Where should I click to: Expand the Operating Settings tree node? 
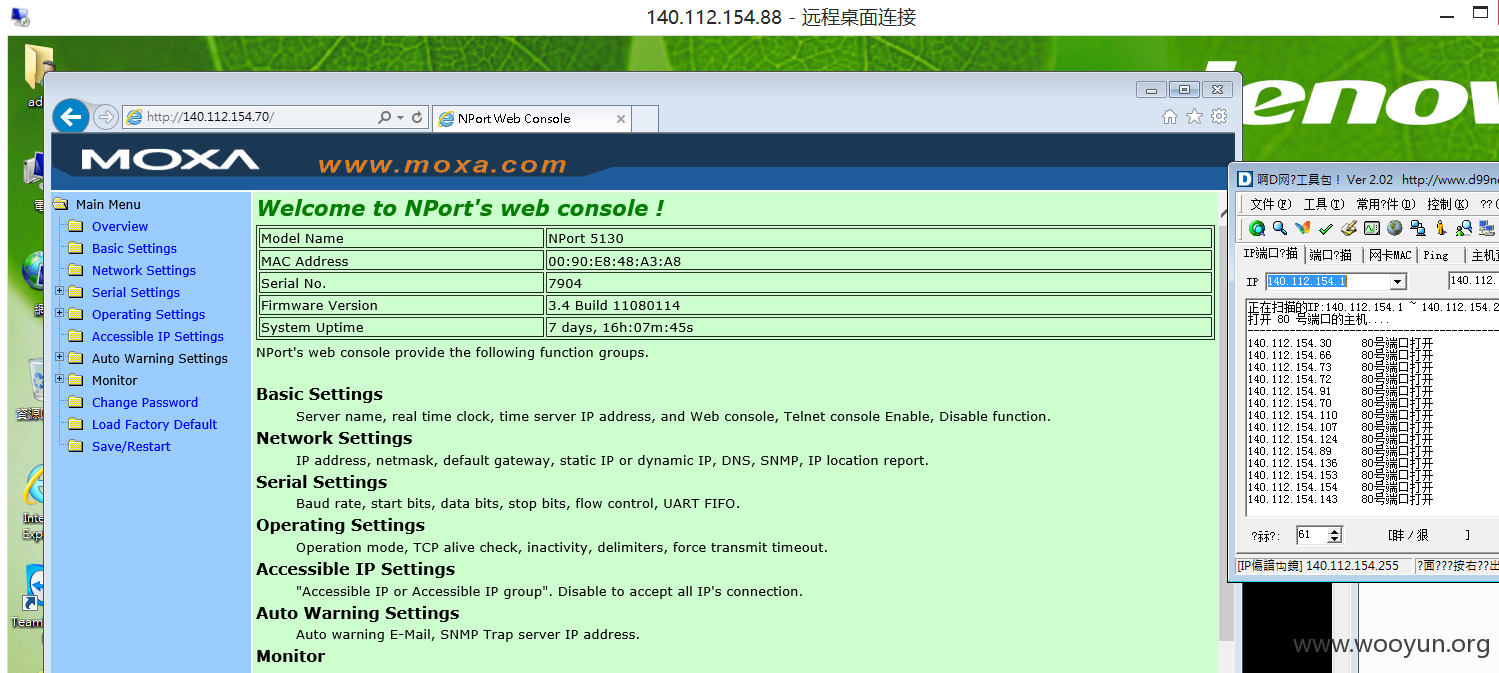pyautogui.click(x=60, y=313)
